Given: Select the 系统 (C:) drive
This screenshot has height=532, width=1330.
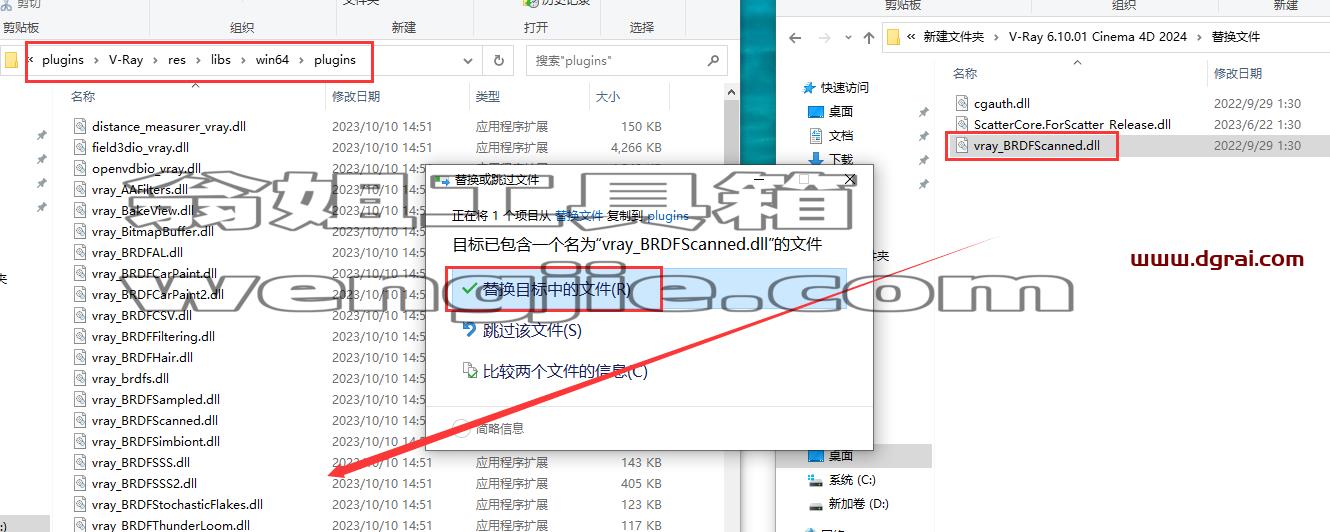Looking at the screenshot, I should coord(841,480).
